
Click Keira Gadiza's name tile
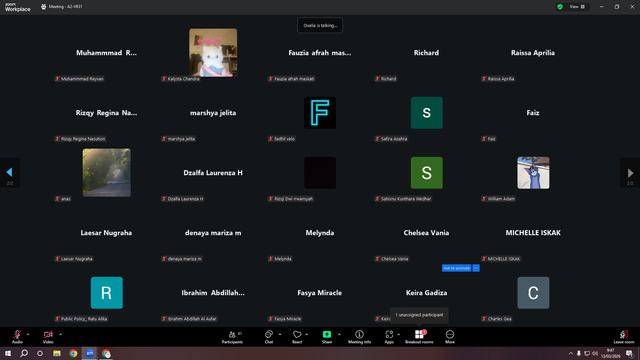click(426, 293)
